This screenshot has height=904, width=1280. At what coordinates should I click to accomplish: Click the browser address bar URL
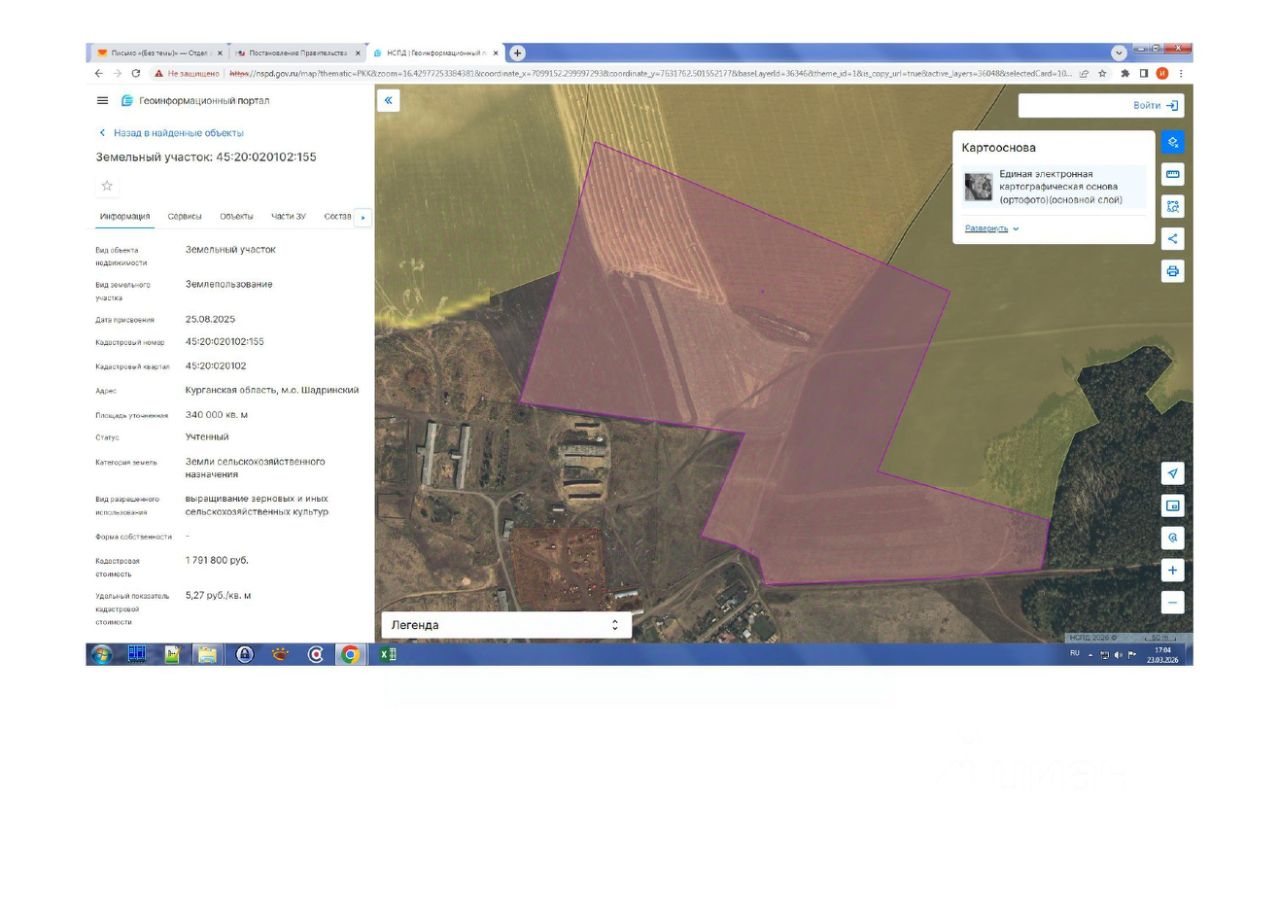coord(650,73)
